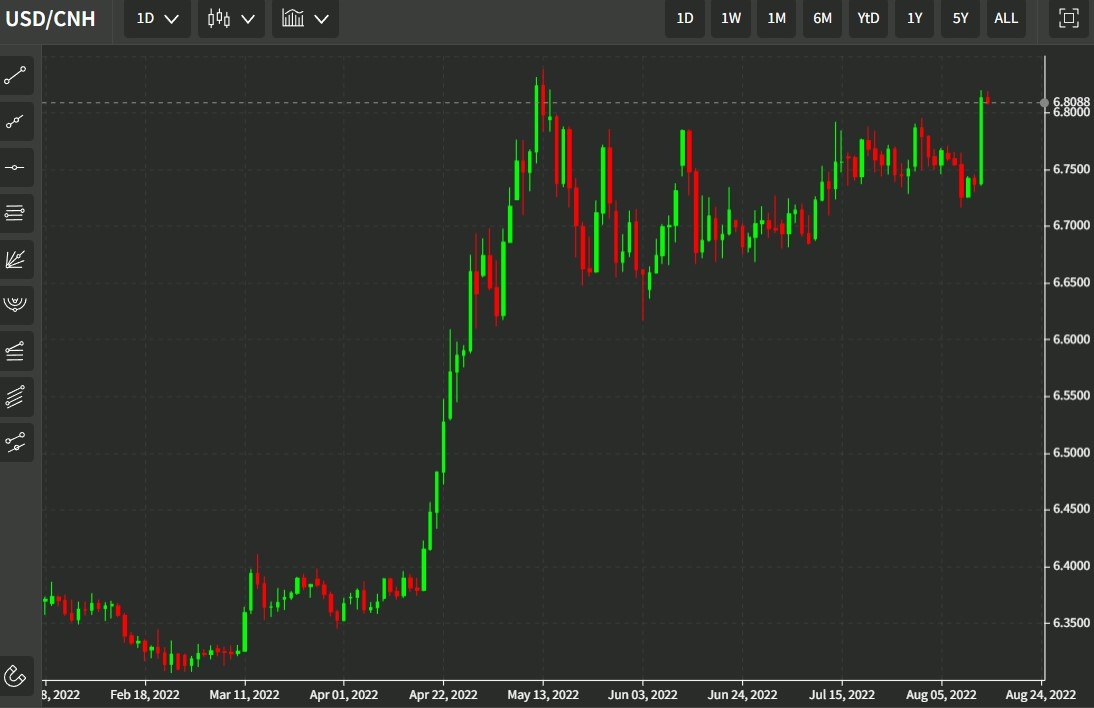Click the Feb 18, 2022 date label

tap(144, 695)
